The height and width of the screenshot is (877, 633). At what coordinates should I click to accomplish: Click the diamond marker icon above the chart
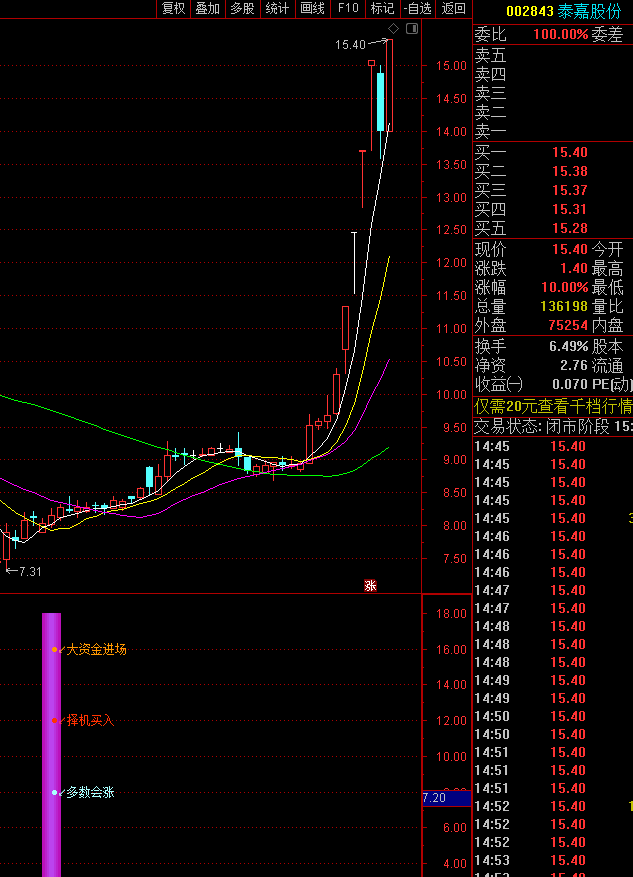pos(394,29)
